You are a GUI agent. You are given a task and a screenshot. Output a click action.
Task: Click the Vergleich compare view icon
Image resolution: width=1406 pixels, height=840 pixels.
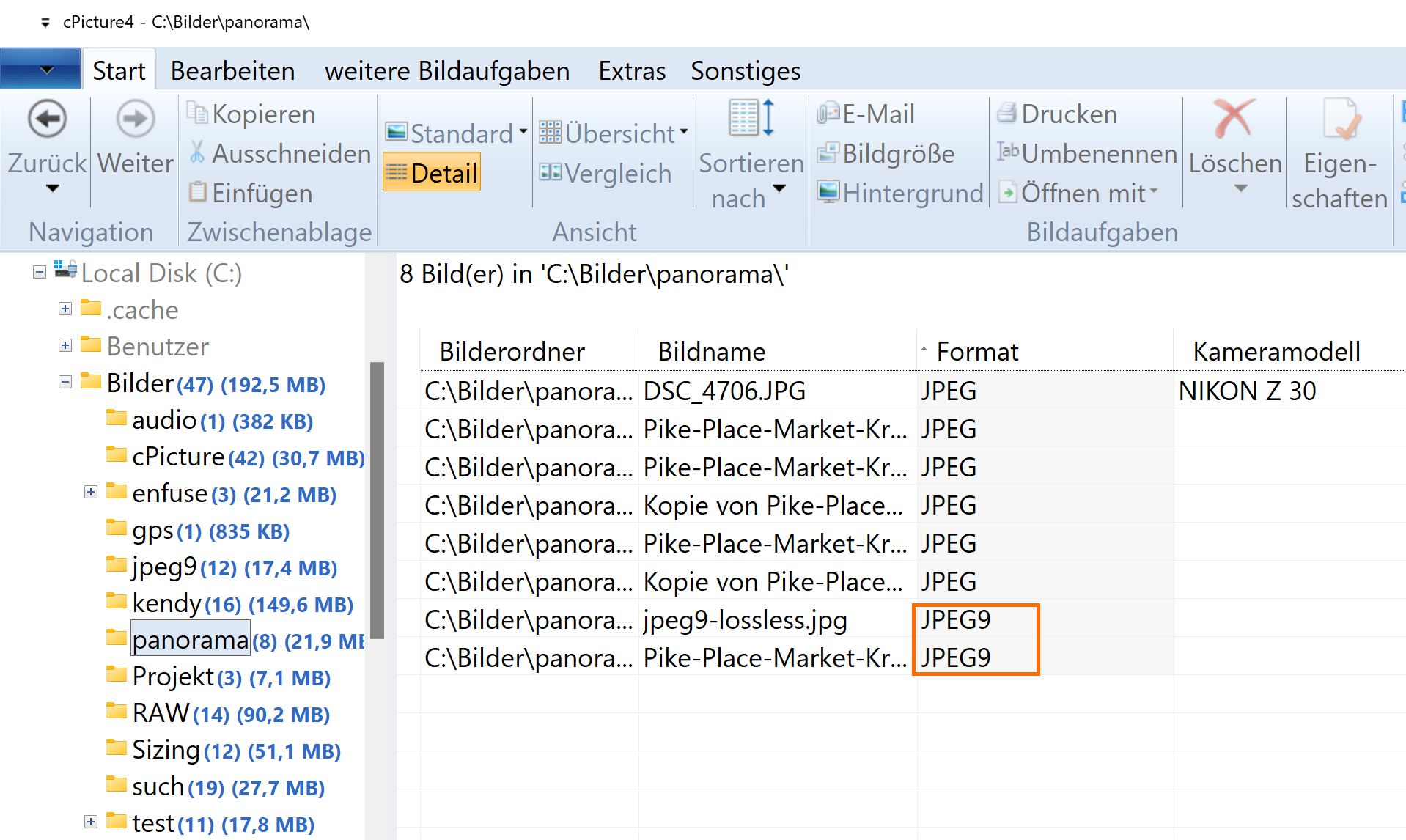(x=550, y=173)
